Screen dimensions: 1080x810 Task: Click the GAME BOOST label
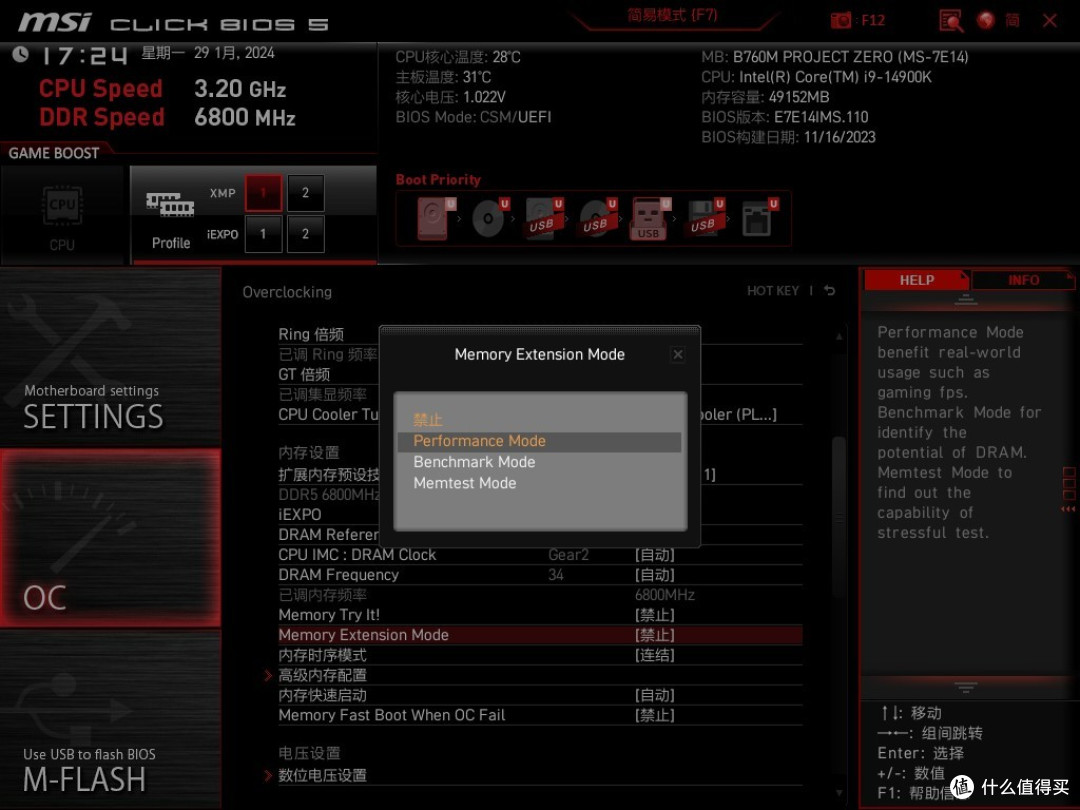coord(54,153)
